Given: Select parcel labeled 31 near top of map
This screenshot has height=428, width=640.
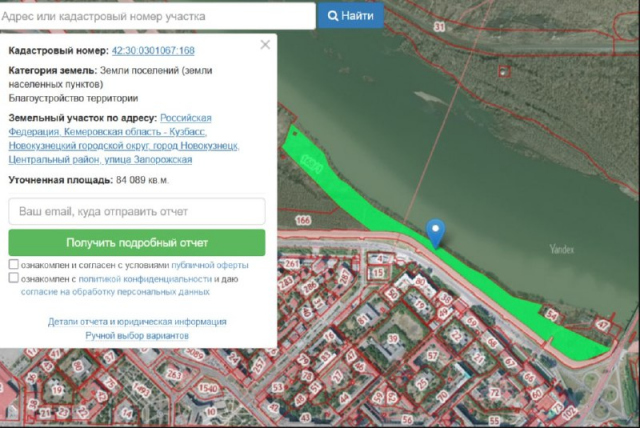Looking at the screenshot, I should tap(439, 27).
